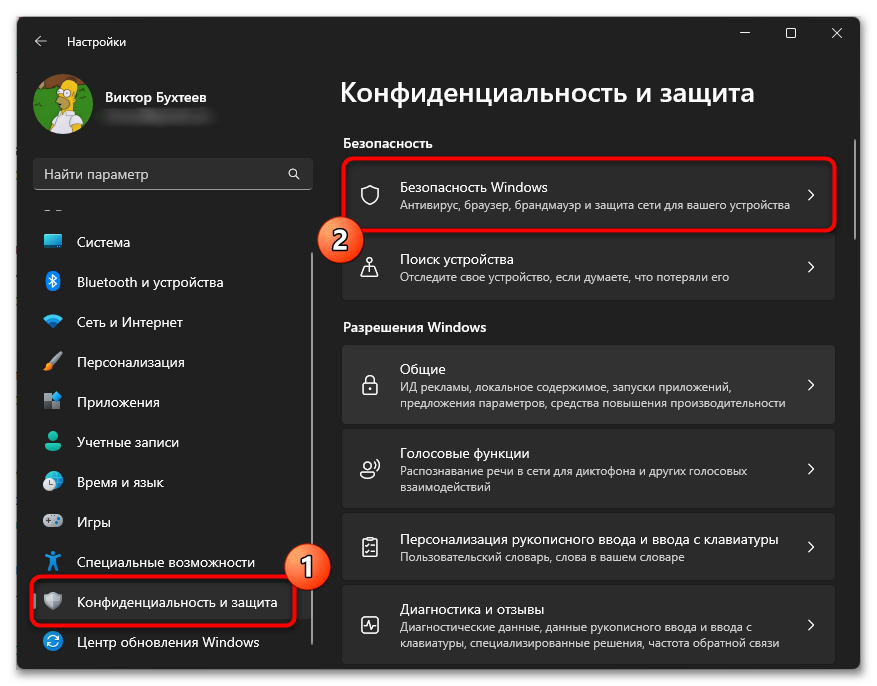Open Безопасность Windows settings card
Viewport: 877px width, 686px height.
(588, 195)
